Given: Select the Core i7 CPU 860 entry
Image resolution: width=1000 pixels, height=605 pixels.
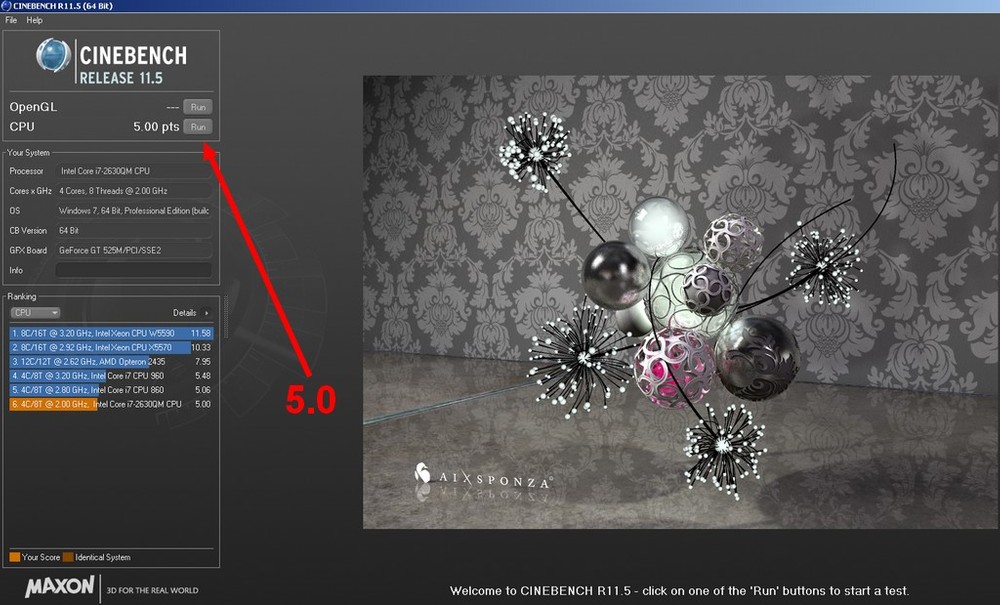Looking at the screenshot, I should point(110,390).
